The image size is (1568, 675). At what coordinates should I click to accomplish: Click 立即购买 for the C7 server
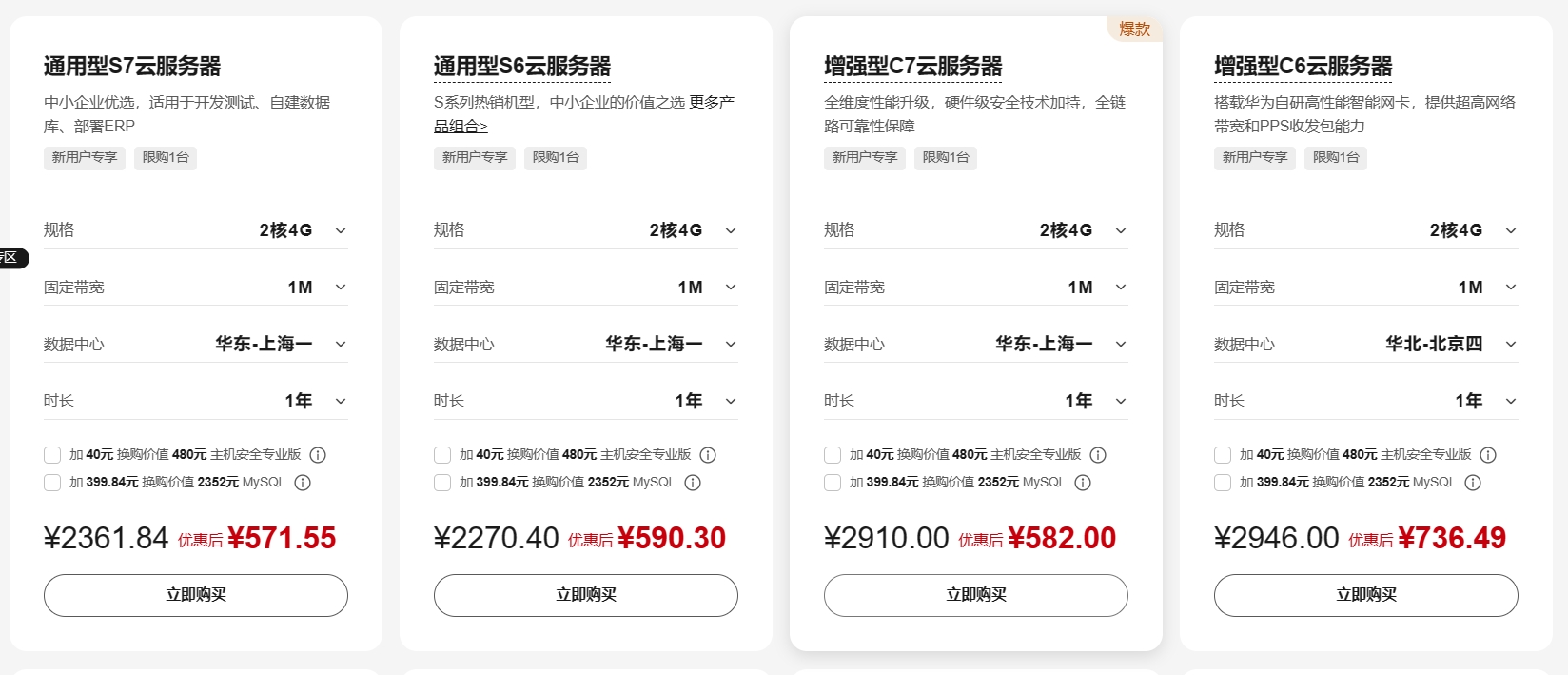pyautogui.click(x=975, y=595)
